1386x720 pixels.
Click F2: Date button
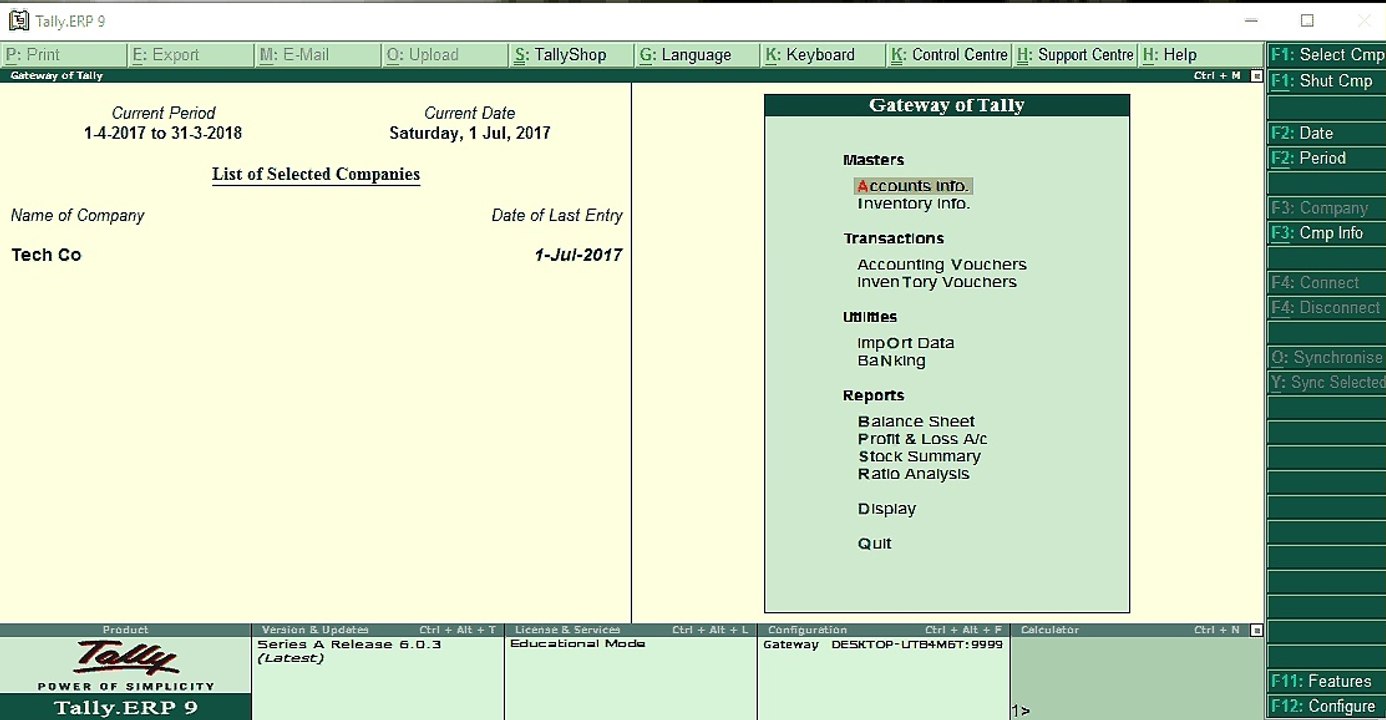pyautogui.click(x=1327, y=133)
